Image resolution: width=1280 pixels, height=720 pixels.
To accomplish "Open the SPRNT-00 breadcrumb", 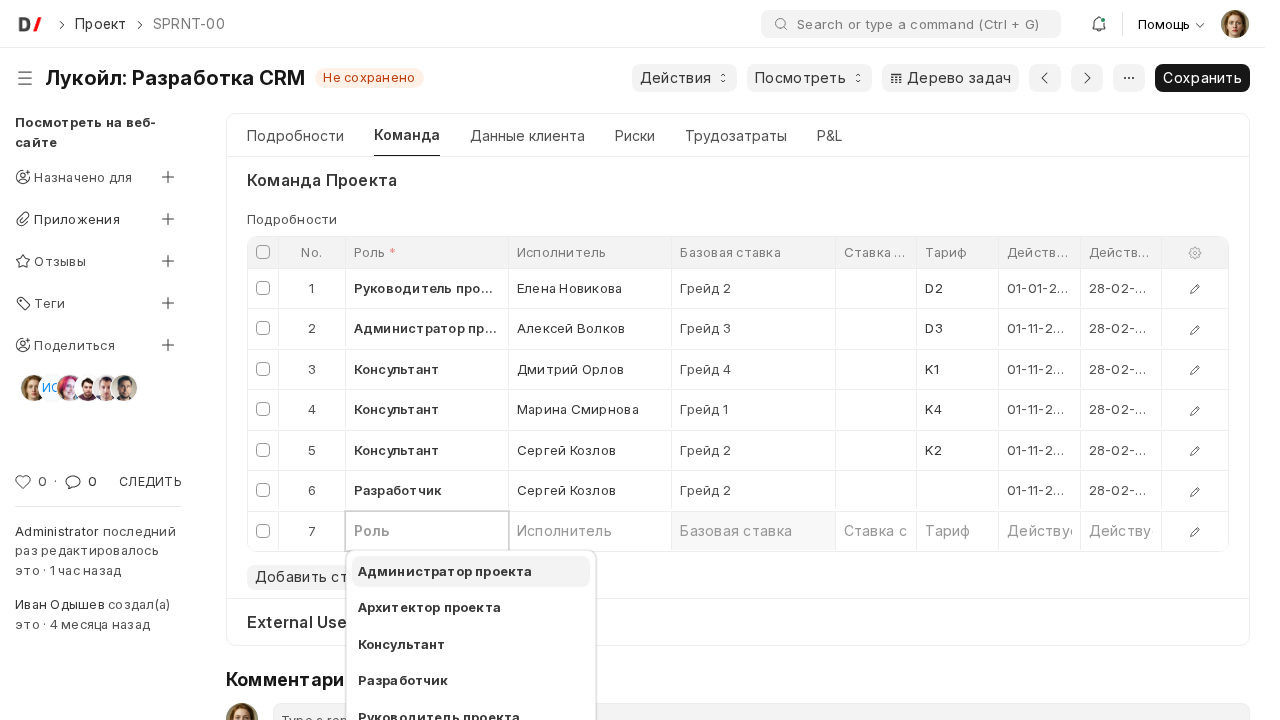I will point(189,24).
